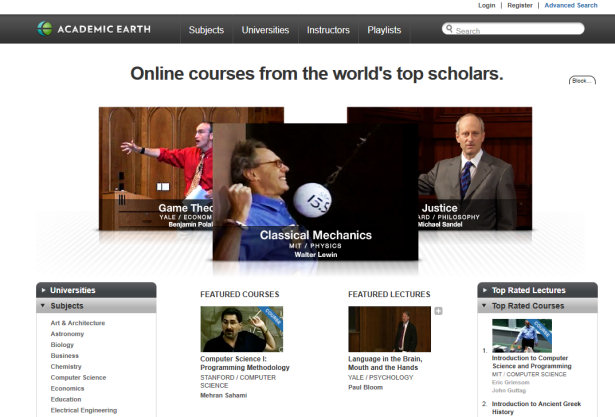Image resolution: width=615 pixels, height=417 pixels.
Task: Select the Game Theory carousel slide
Action: (x=156, y=168)
